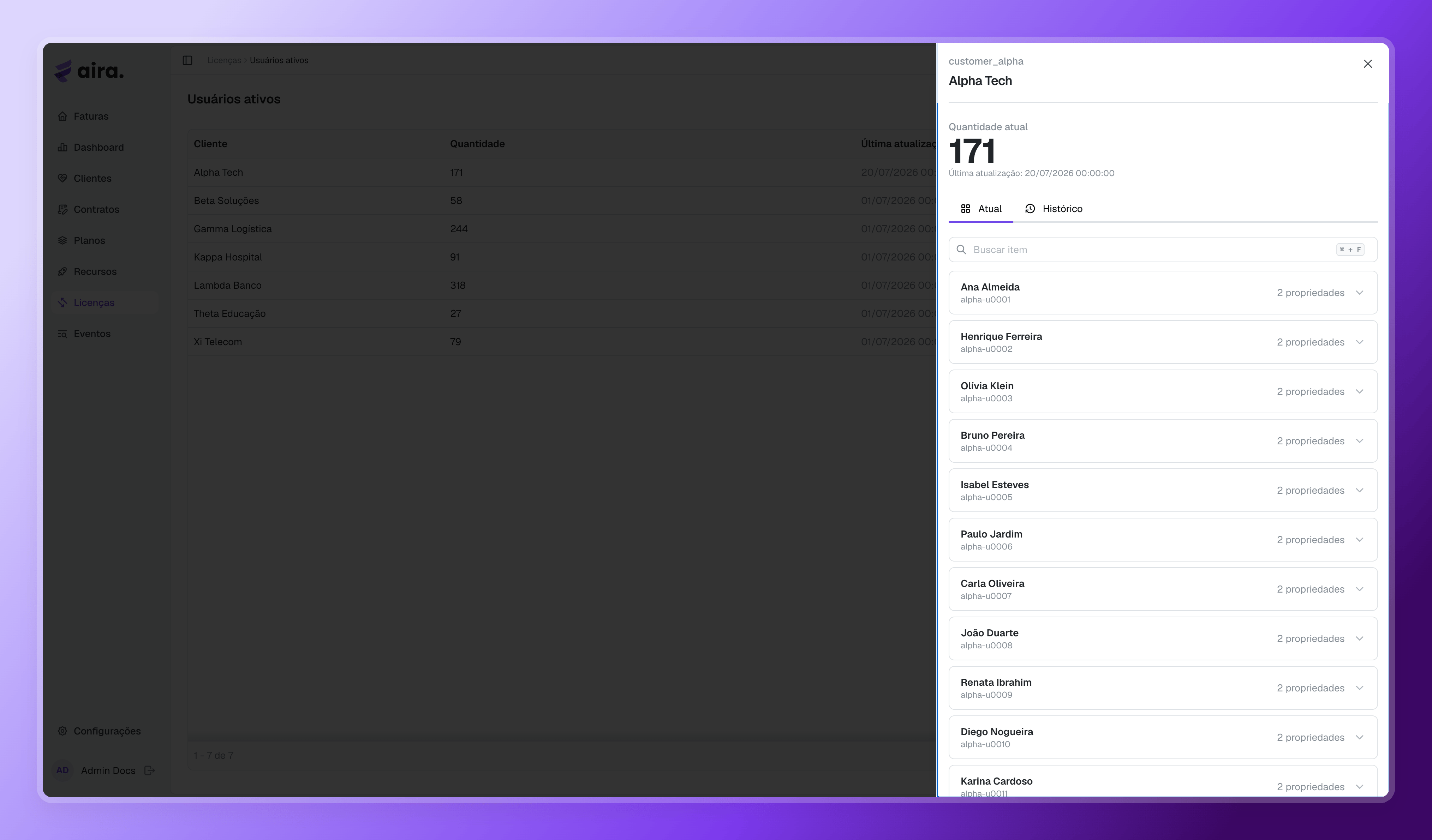This screenshot has height=840, width=1432.
Task: Open Faturas in the sidebar
Action: click(x=105, y=116)
